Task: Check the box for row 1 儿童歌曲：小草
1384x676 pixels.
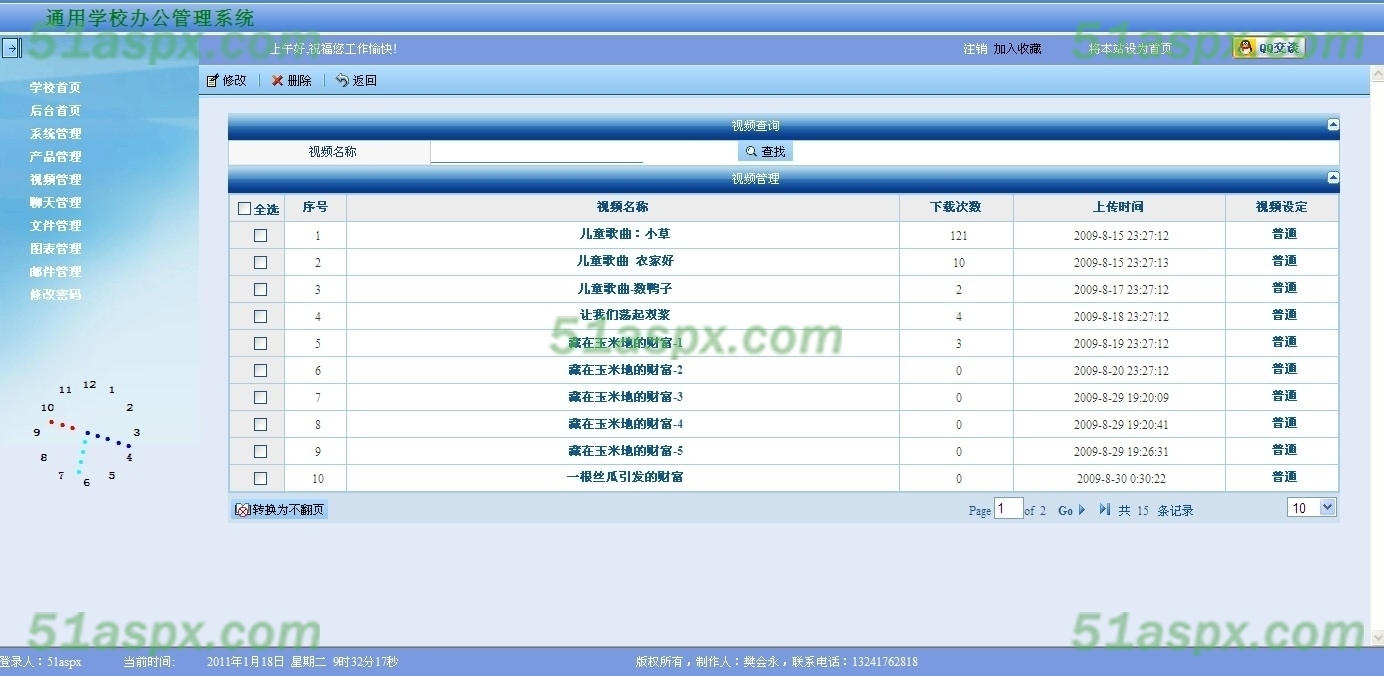Action: (260, 236)
